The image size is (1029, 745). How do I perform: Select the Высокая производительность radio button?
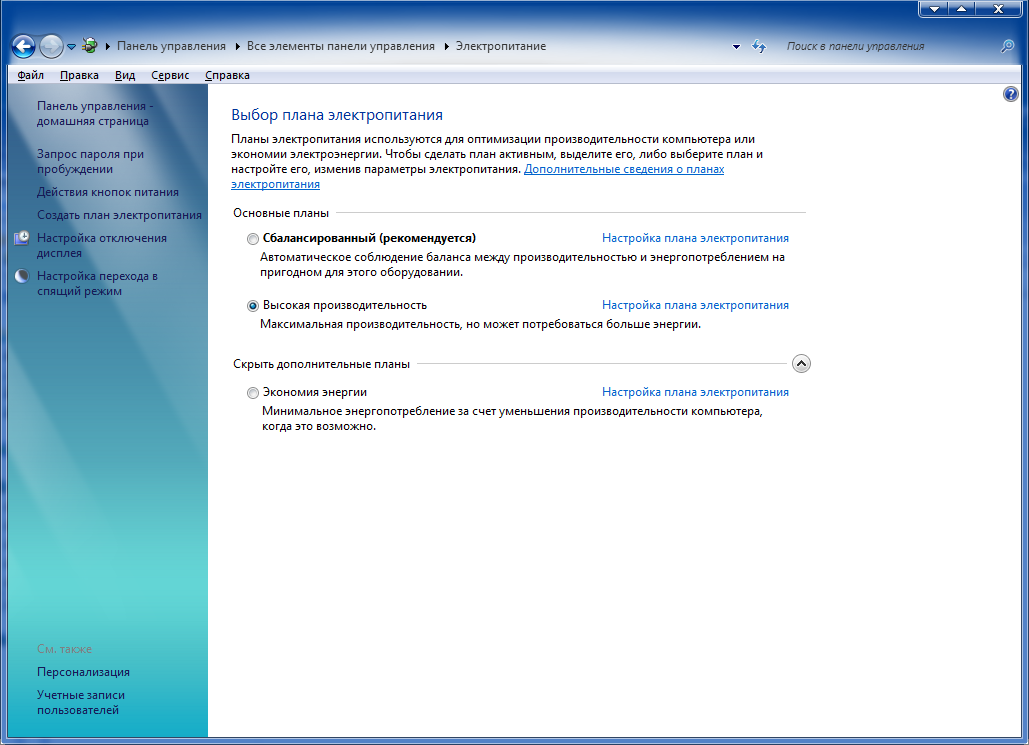point(253,306)
